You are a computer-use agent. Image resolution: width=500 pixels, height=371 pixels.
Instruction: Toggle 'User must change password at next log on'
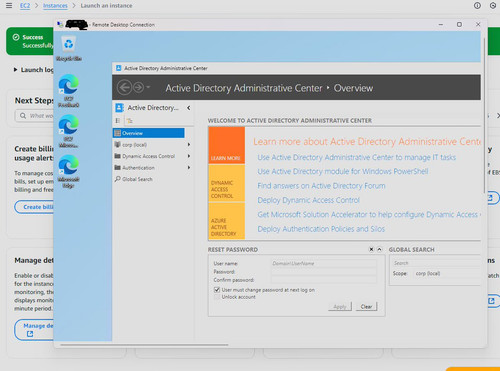[x=217, y=290]
